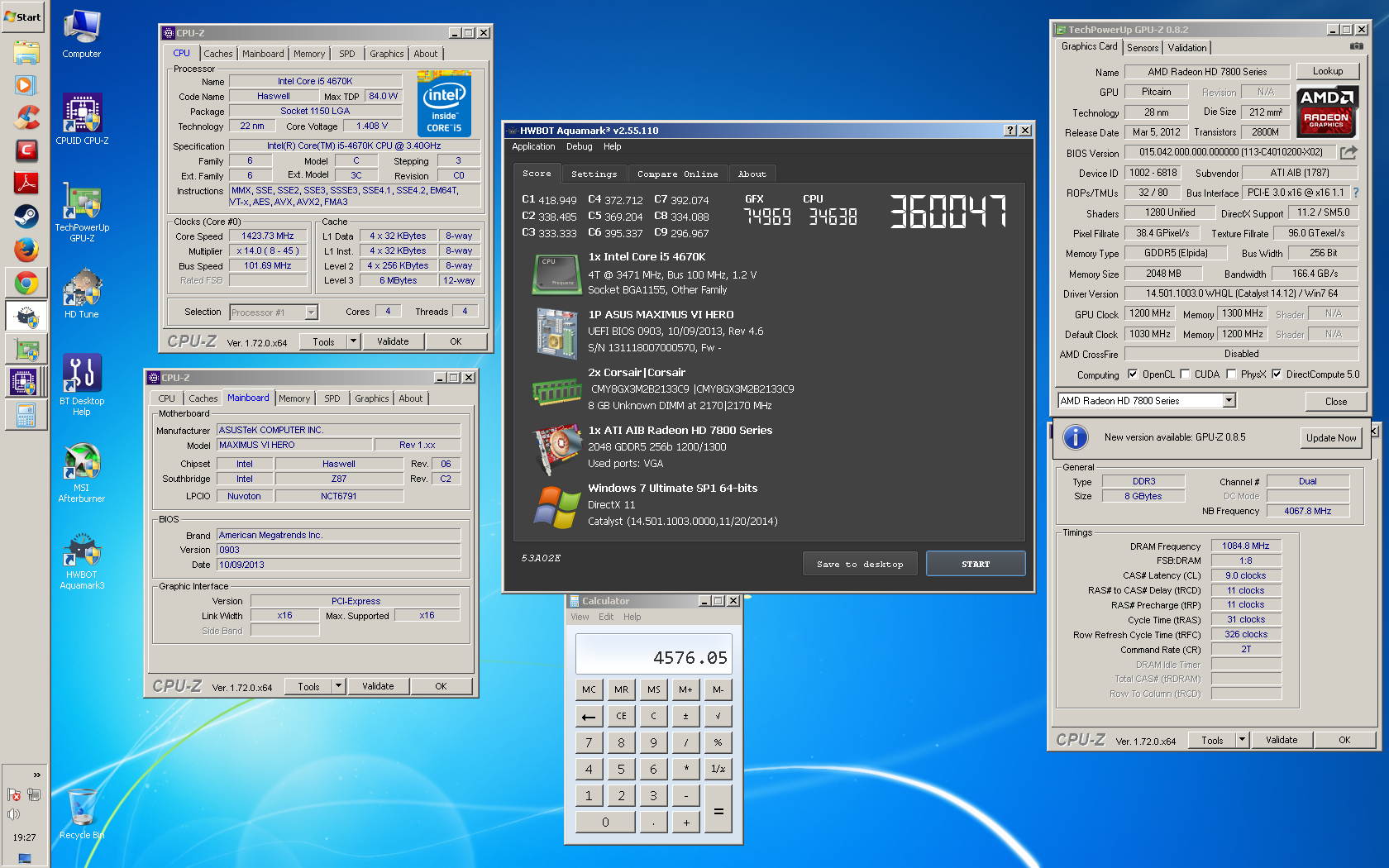Select the Recycle Bin icon
Screen dimensions: 1389x868
[x=82, y=814]
